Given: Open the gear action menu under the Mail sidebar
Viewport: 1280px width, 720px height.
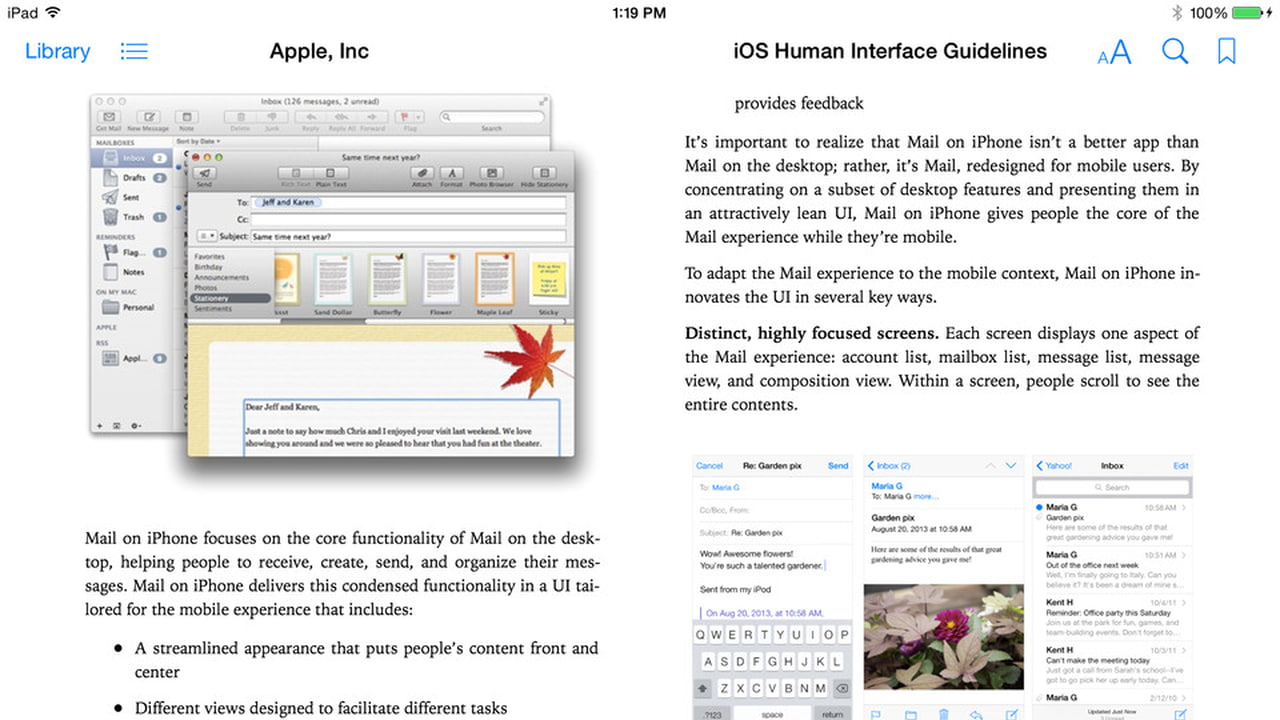Looking at the screenshot, I should [137, 426].
